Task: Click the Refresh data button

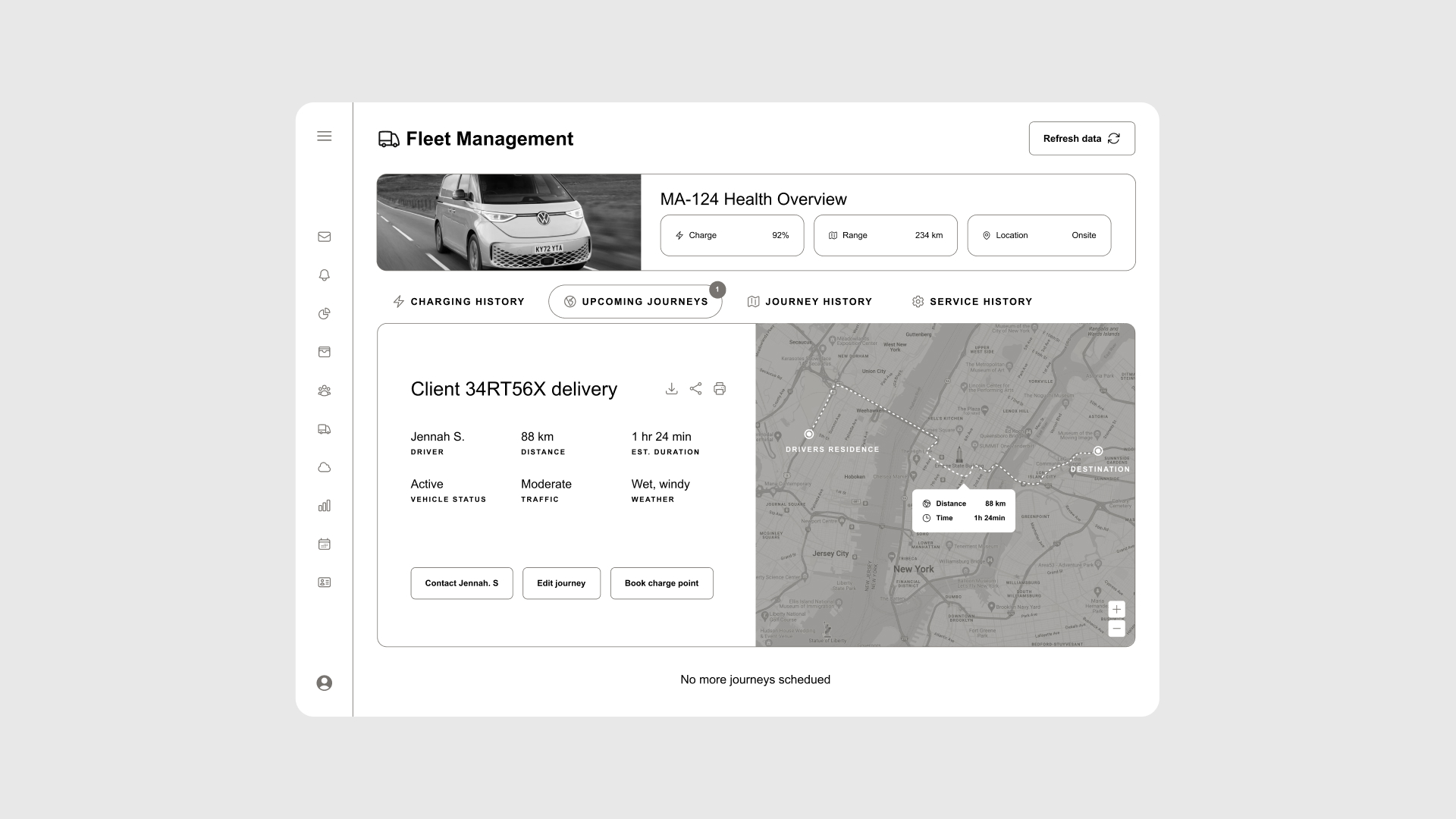Action: (x=1081, y=138)
